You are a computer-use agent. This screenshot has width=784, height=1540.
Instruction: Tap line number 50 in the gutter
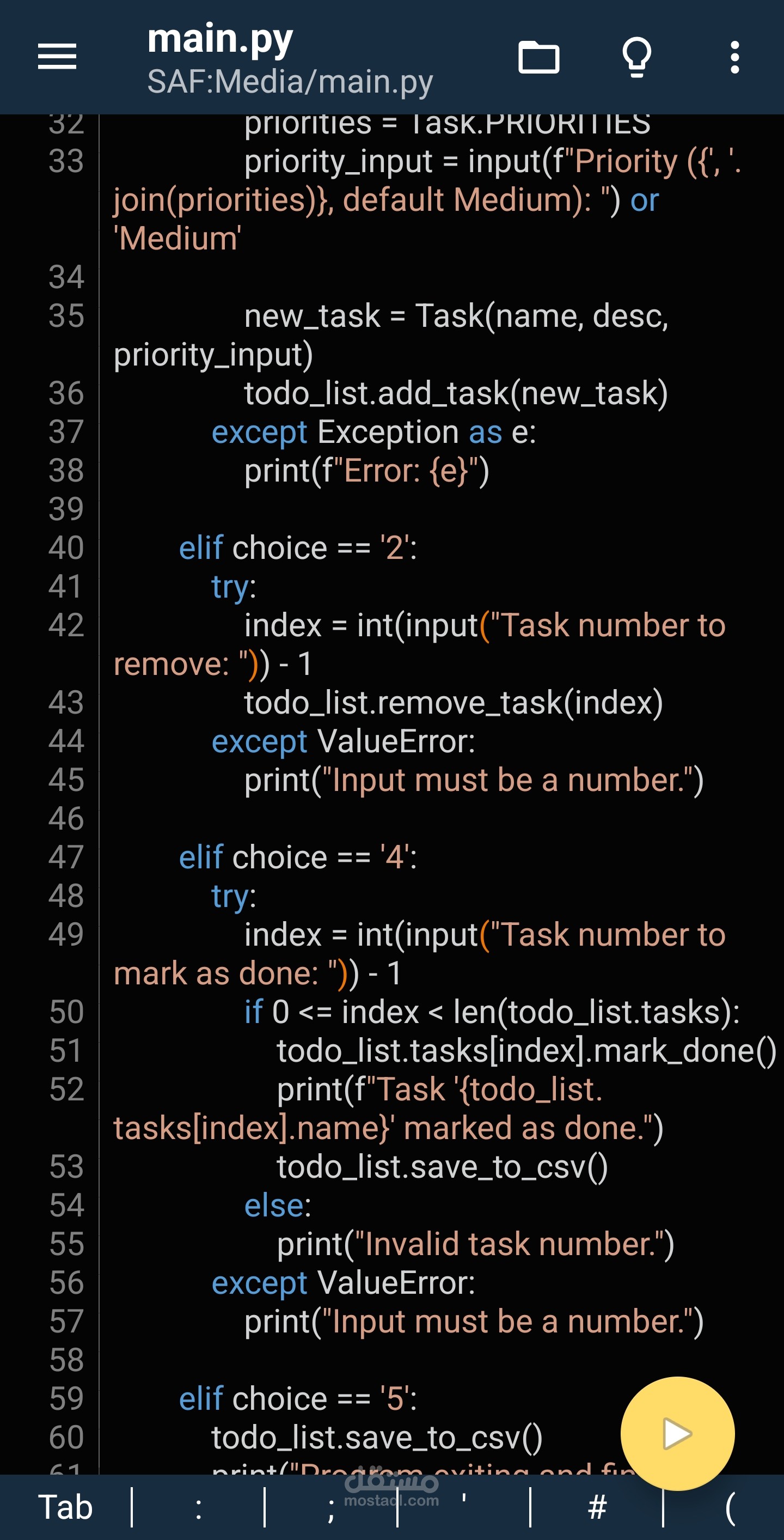(x=66, y=1012)
